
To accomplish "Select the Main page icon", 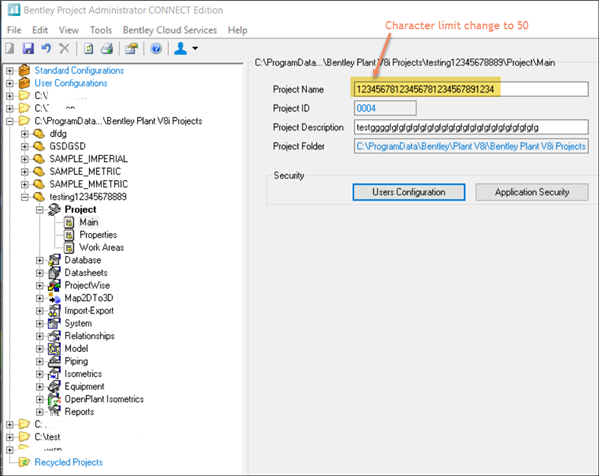I will pos(69,222).
